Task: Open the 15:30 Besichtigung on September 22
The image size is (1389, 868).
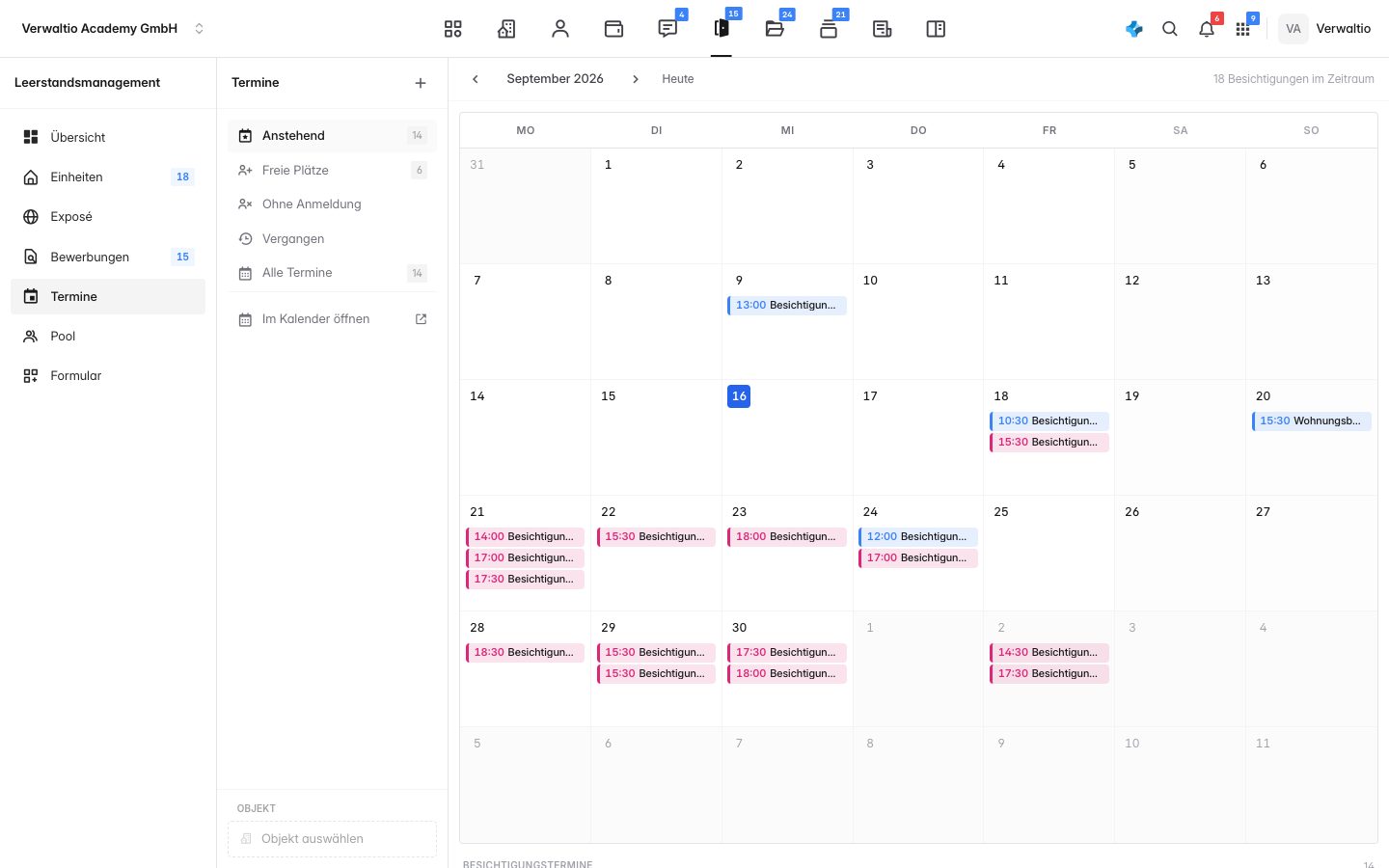Action: pos(656,537)
